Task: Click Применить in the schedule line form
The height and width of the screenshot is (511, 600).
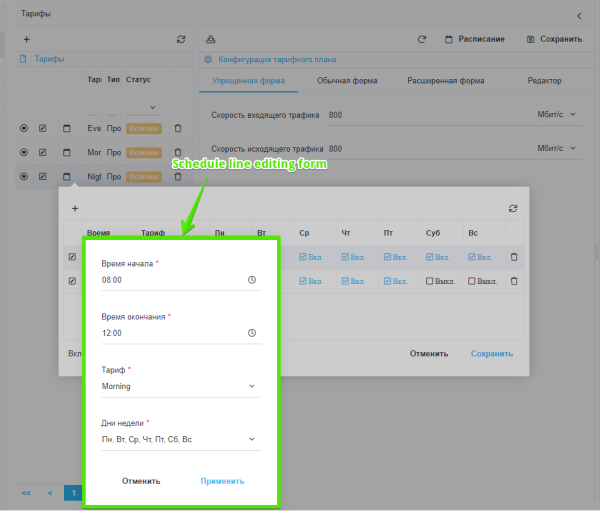Action: pos(222,481)
